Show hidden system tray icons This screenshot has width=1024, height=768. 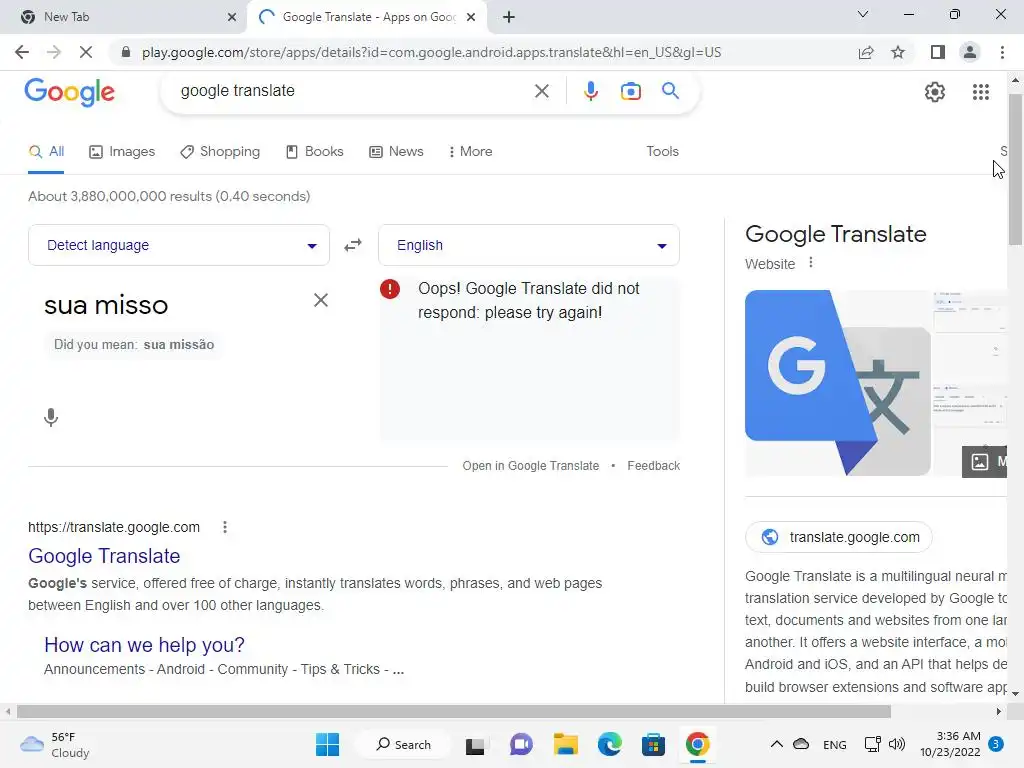[776, 744]
